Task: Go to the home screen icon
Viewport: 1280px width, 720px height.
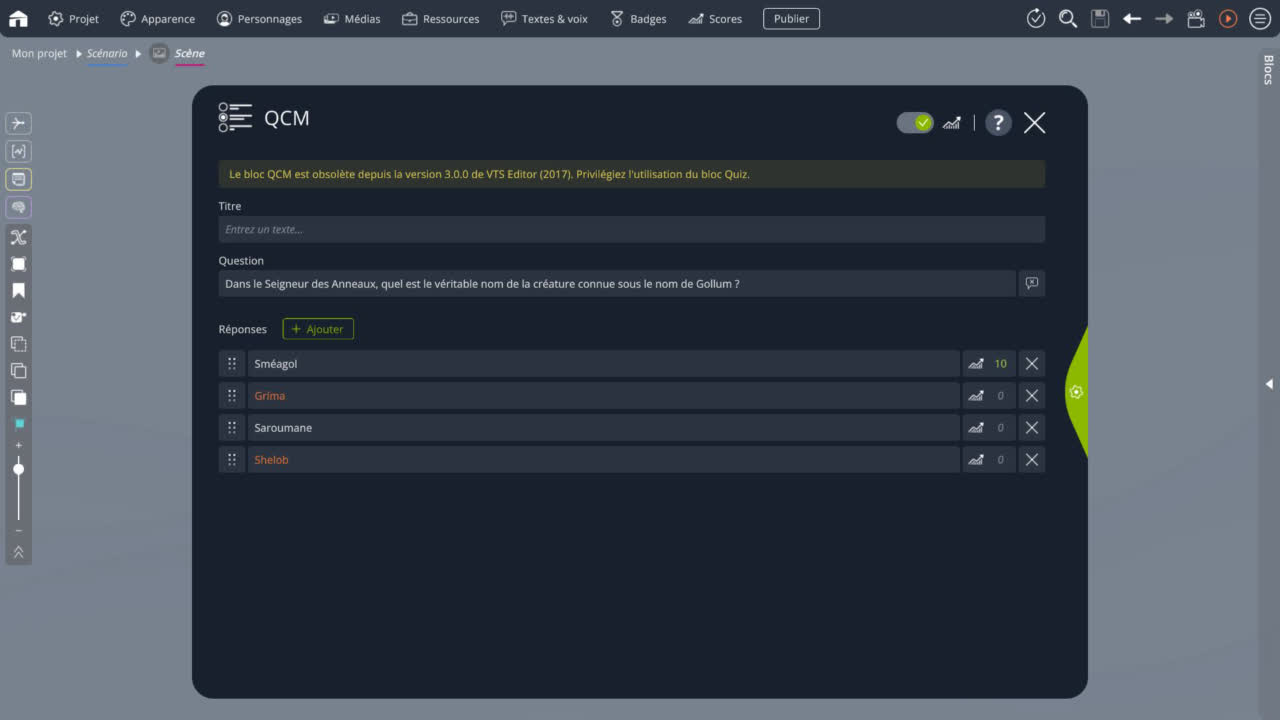Action: pos(18,18)
